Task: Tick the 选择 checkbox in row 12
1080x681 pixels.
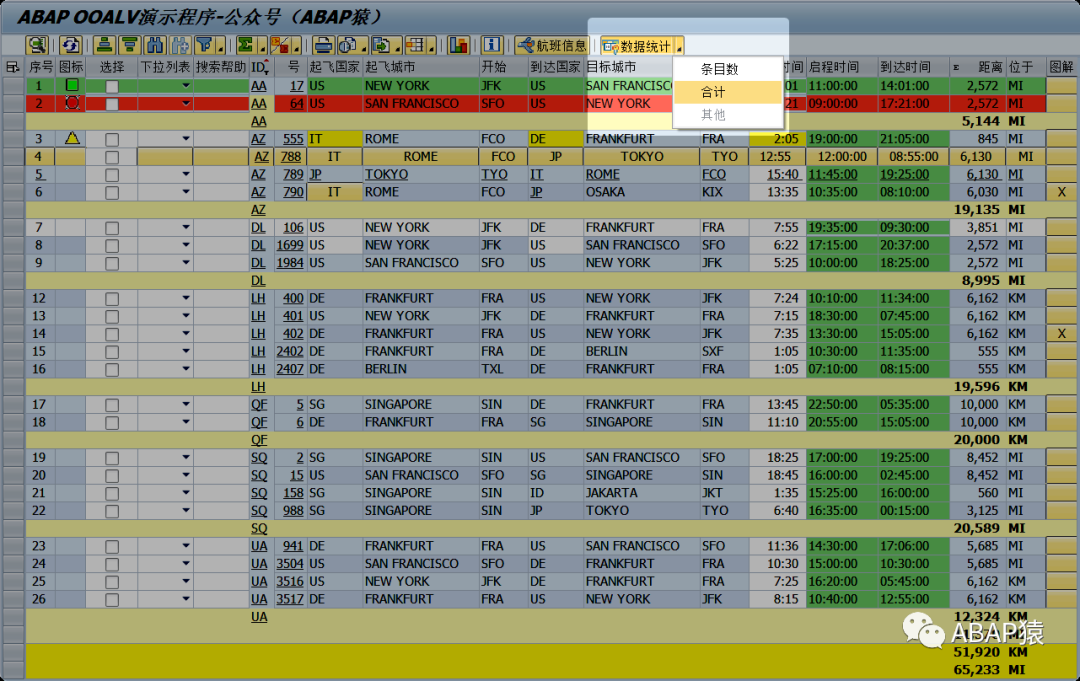Action: click(112, 299)
